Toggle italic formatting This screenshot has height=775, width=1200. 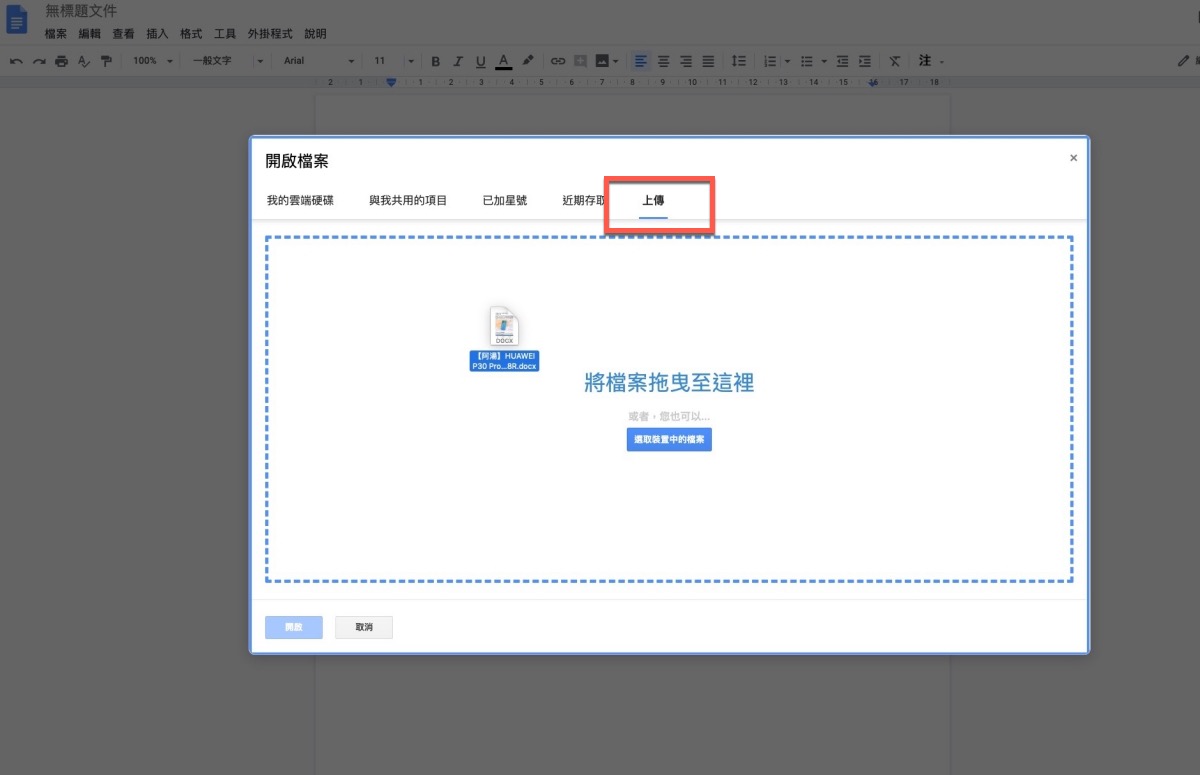458,61
